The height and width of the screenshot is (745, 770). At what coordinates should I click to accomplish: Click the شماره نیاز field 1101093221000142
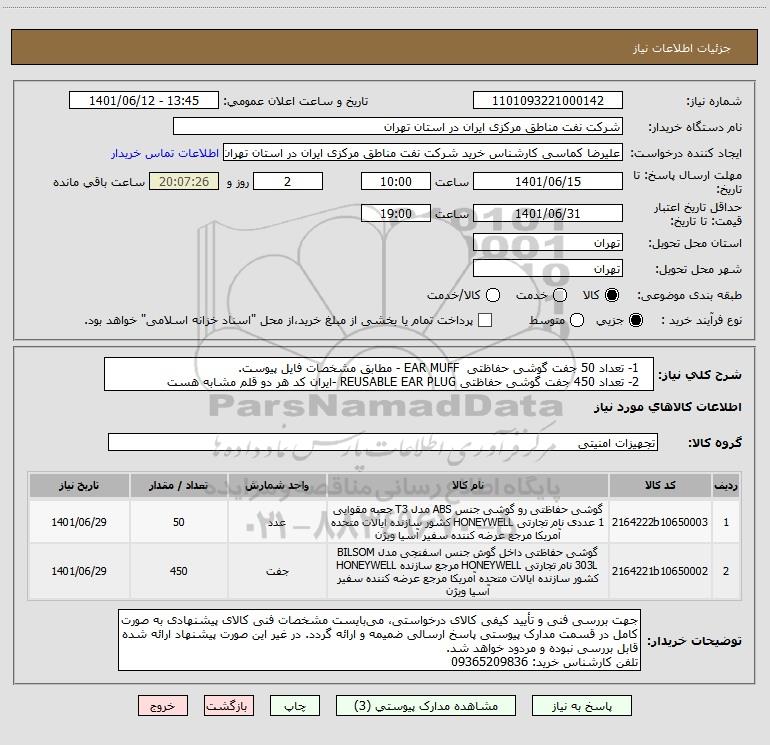click(x=548, y=101)
